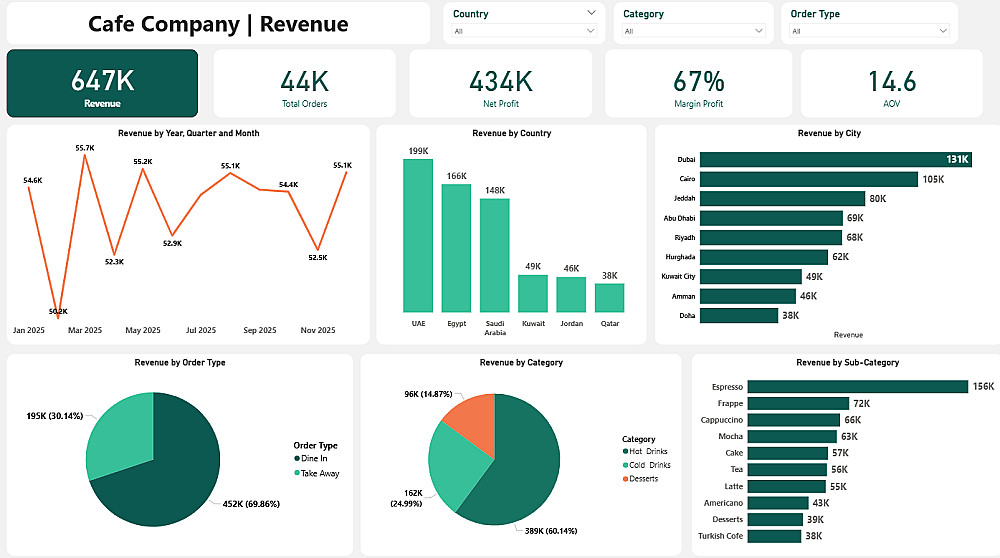The width and height of the screenshot is (1000, 558).
Task: Click the Egypt revenue column
Action: coord(456,248)
